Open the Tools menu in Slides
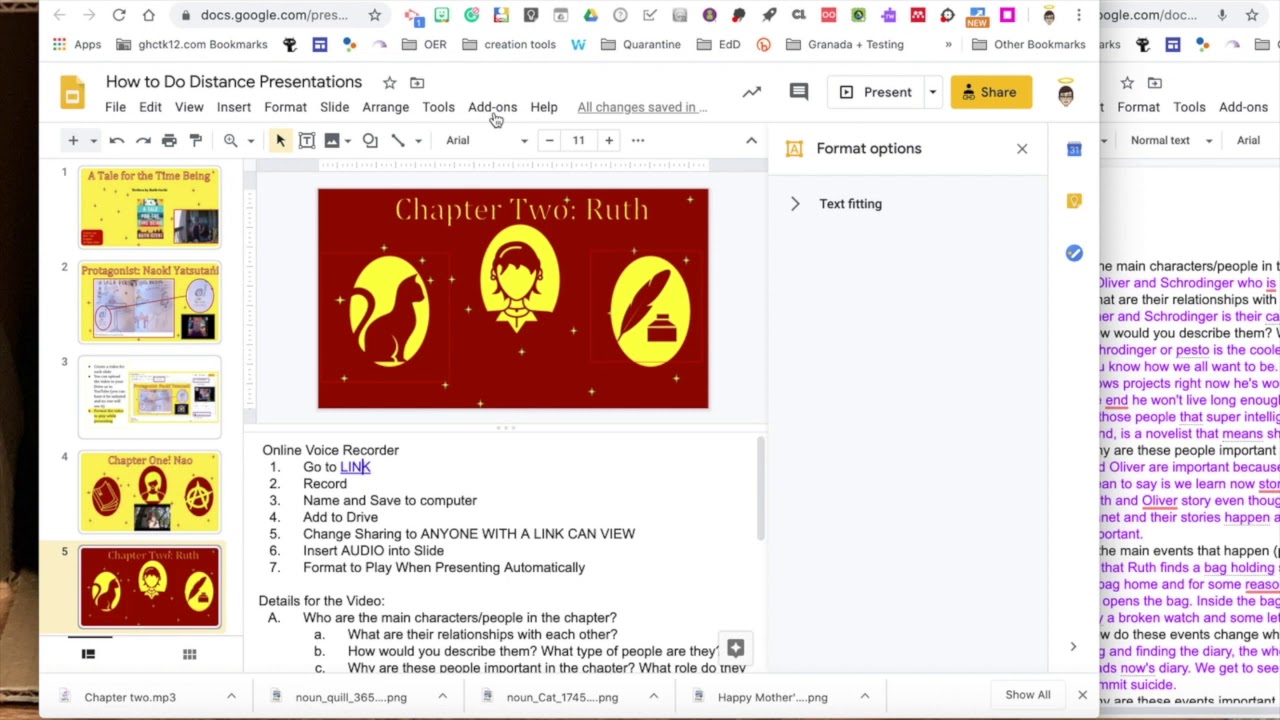 pos(438,107)
